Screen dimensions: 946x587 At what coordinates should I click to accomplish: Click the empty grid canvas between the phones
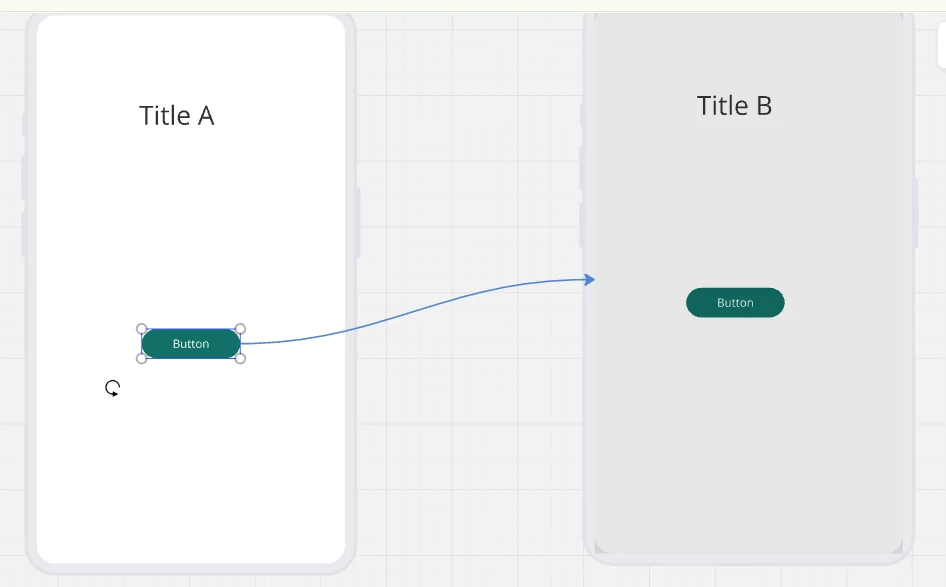click(x=471, y=422)
